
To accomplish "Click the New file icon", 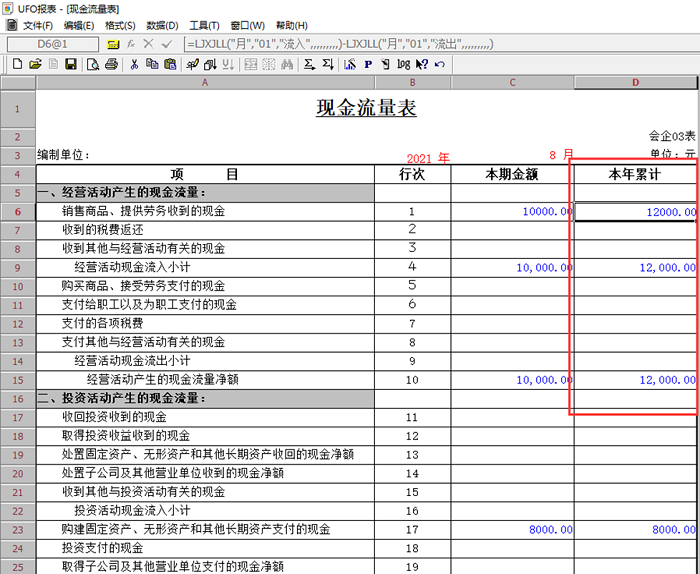I will click(x=17, y=64).
